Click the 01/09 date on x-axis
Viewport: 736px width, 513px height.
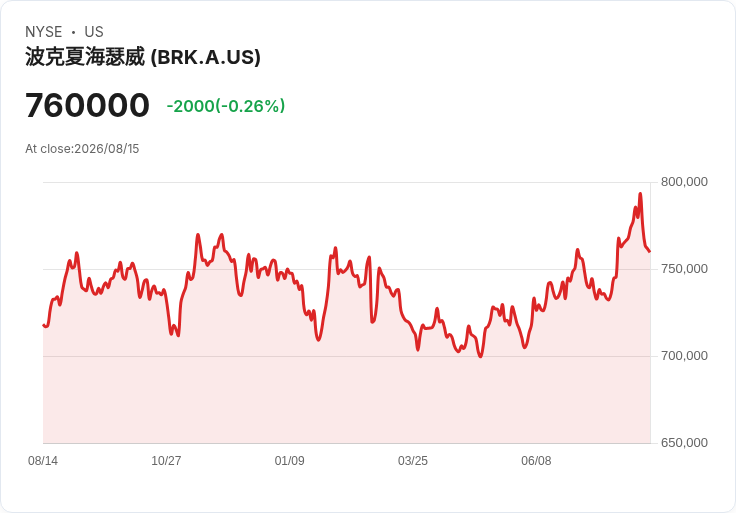pyautogui.click(x=290, y=461)
